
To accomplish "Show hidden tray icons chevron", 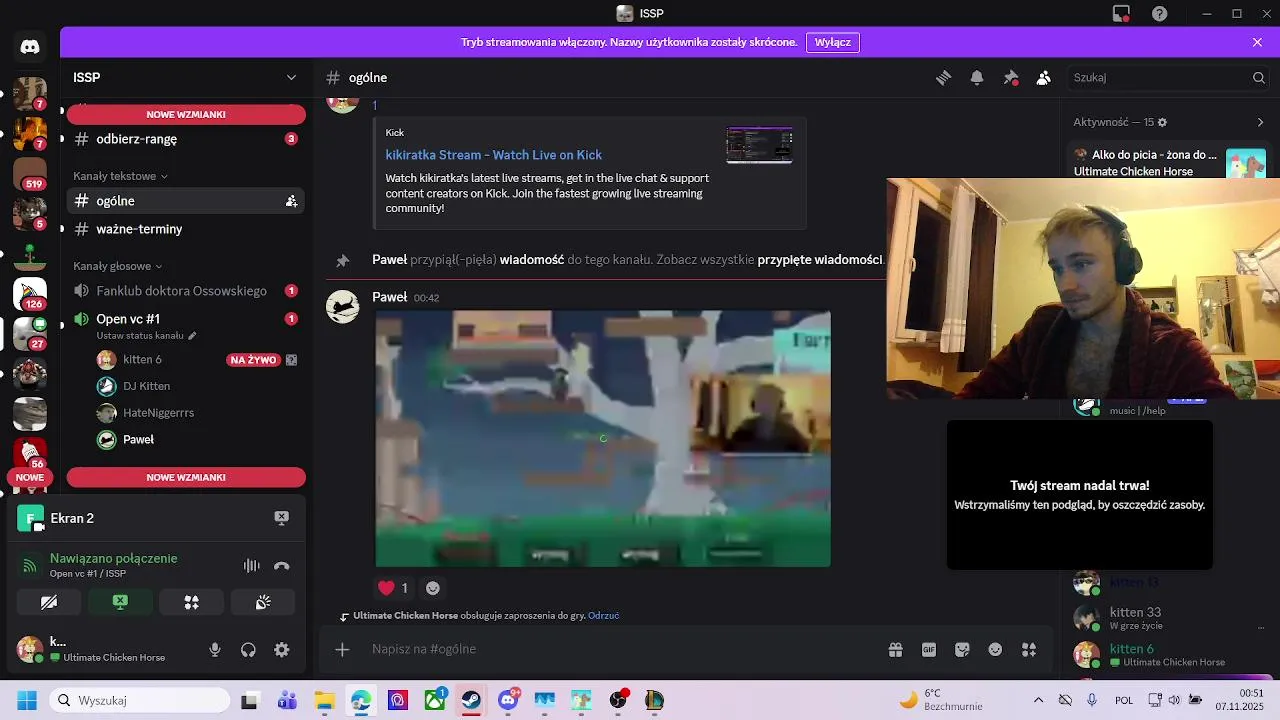I will 1038,700.
